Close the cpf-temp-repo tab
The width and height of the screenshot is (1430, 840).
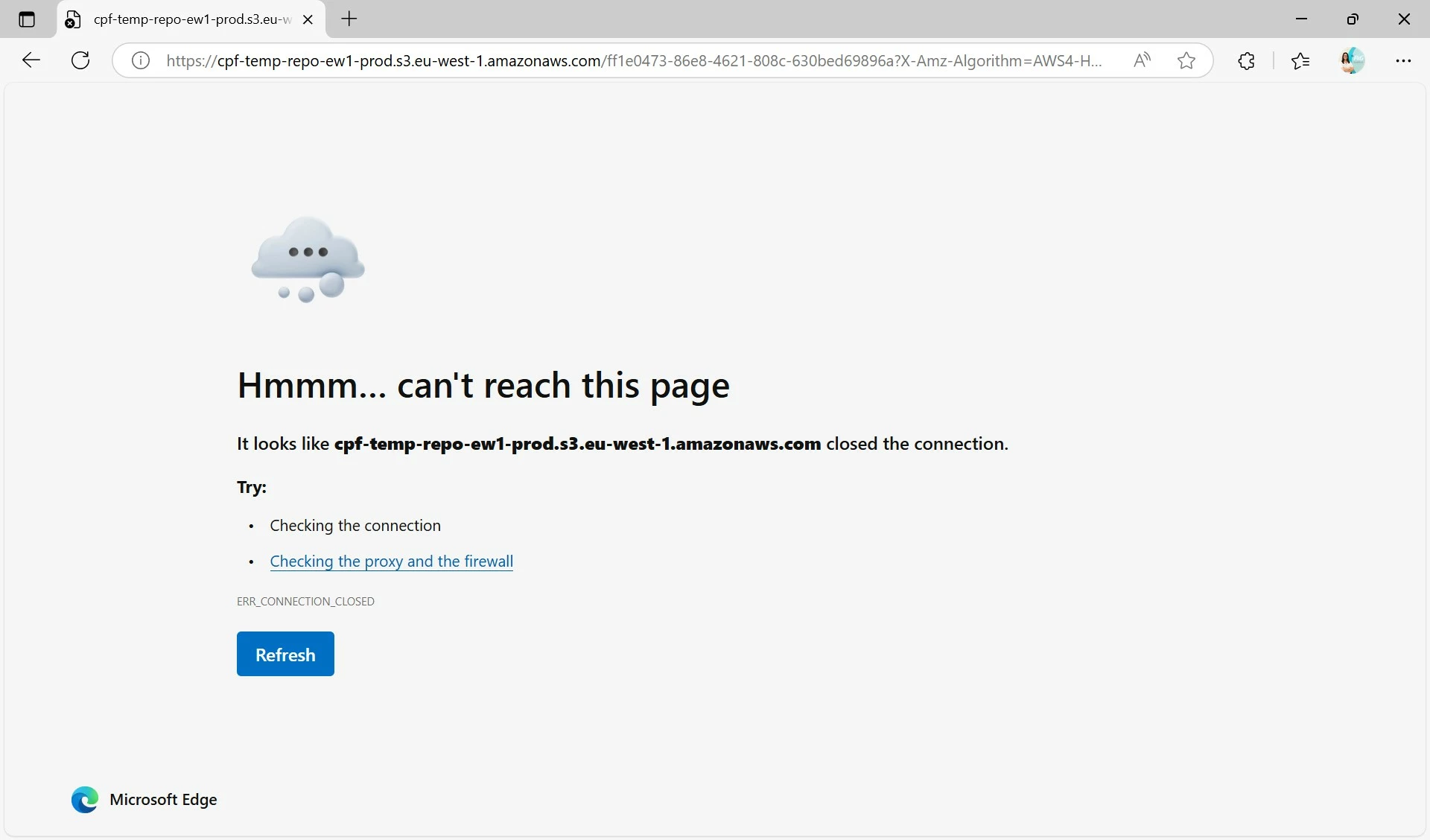pos(308,19)
